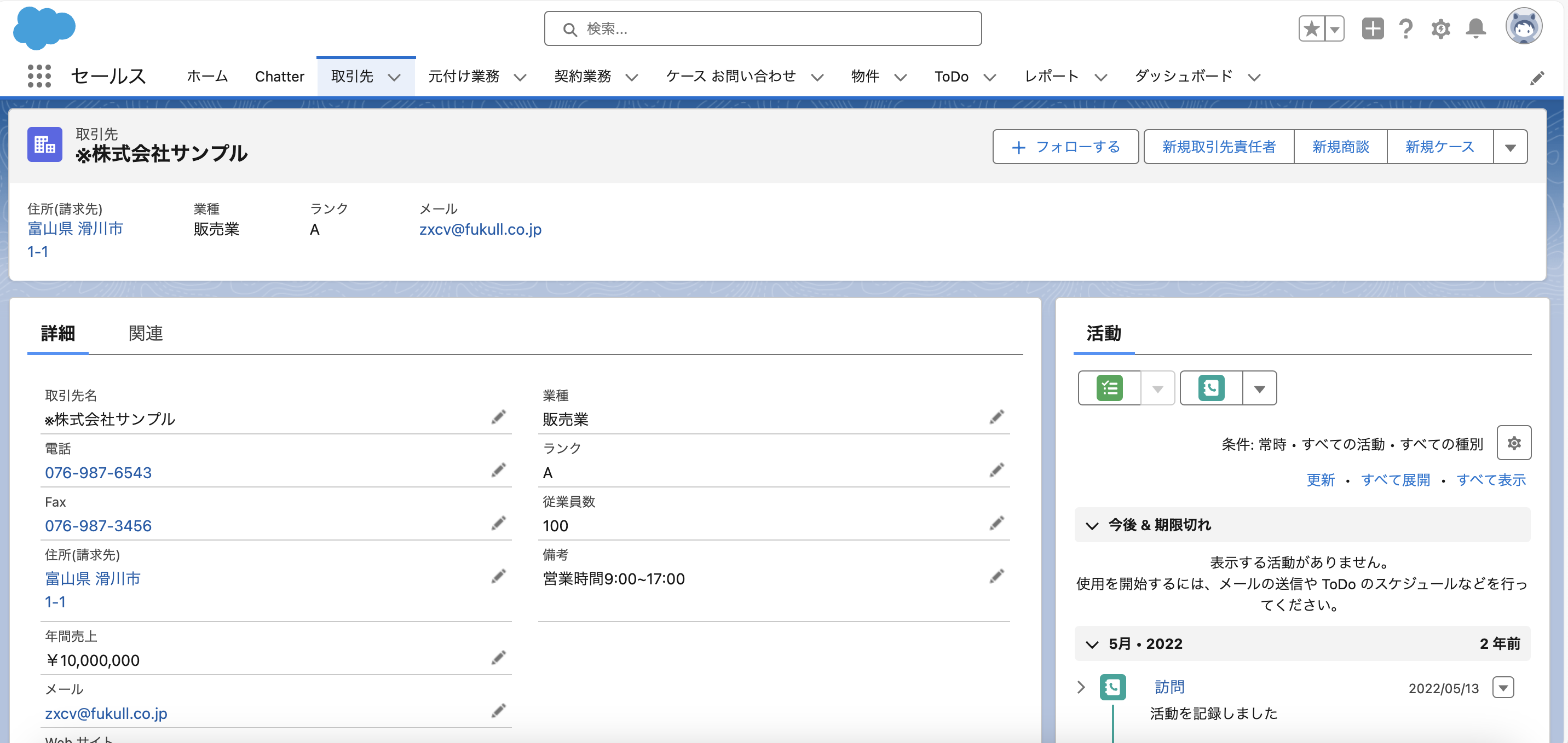The height and width of the screenshot is (743, 1568).
Task: Edit the 年間売上 field with its pencil
Action: point(499,658)
